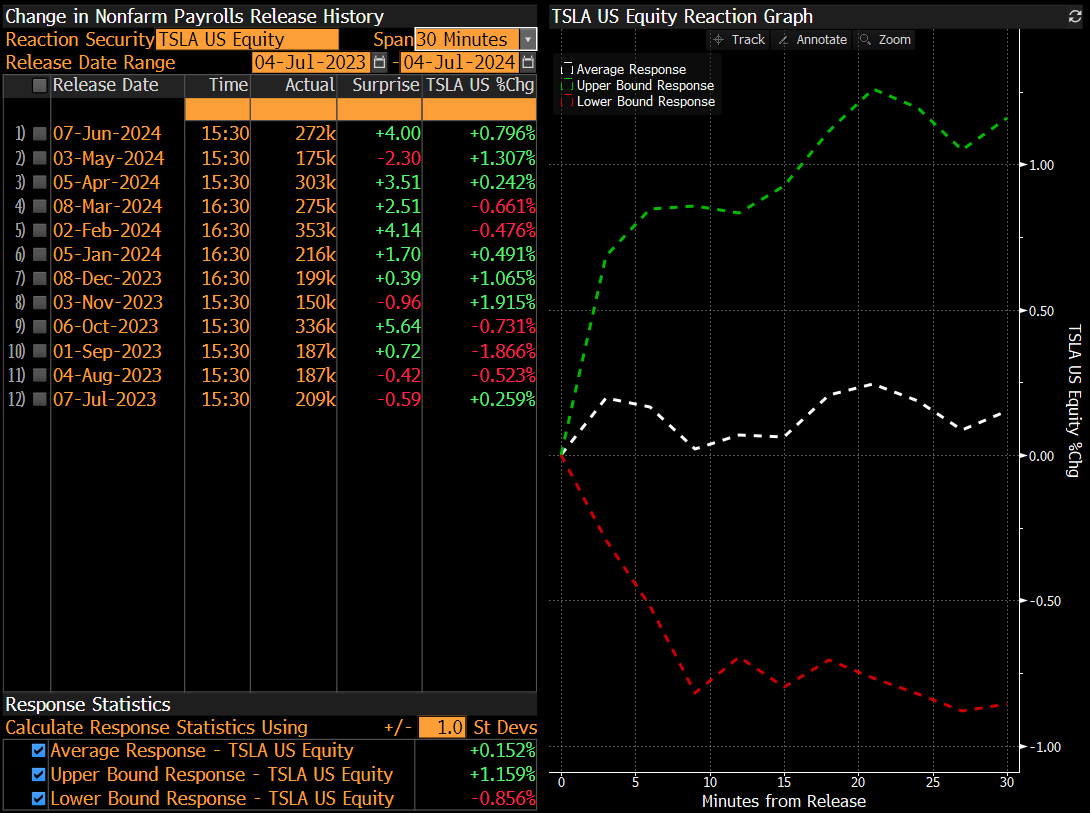
Task: Click the TSLA change value +1.915%
Action: coord(503,302)
